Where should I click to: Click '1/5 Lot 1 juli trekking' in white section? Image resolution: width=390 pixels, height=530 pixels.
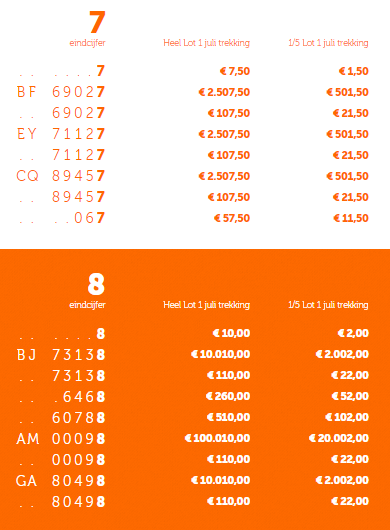pyautogui.click(x=328, y=43)
